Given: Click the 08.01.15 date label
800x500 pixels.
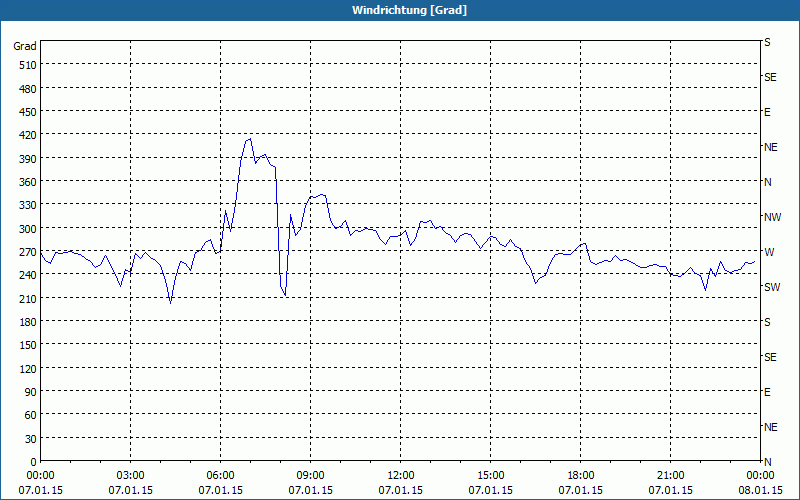Looking at the screenshot, I should [760, 490].
